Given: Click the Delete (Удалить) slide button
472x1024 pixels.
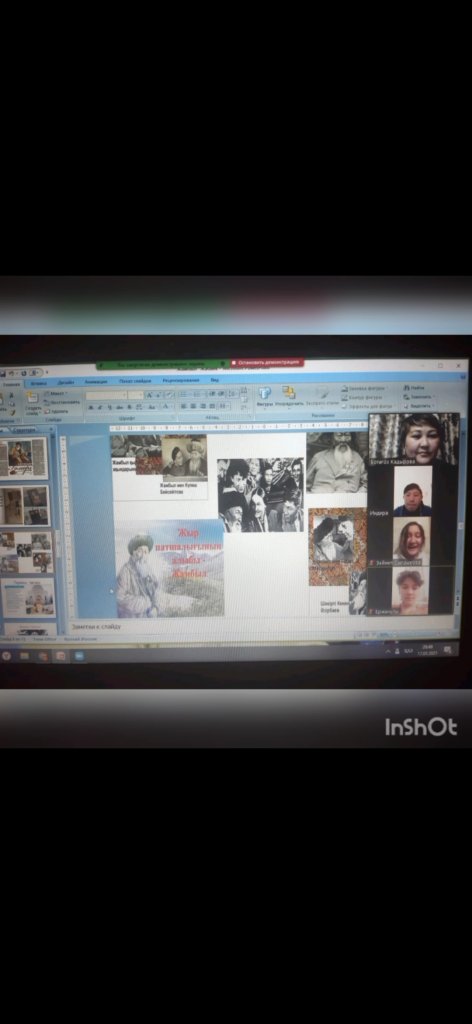Looking at the screenshot, I should click(56, 411).
